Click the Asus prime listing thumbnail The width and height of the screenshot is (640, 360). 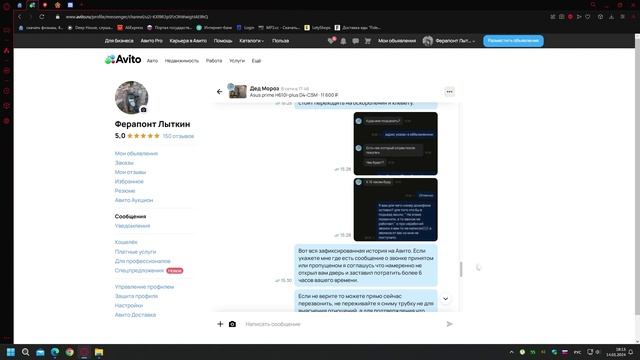(238, 91)
